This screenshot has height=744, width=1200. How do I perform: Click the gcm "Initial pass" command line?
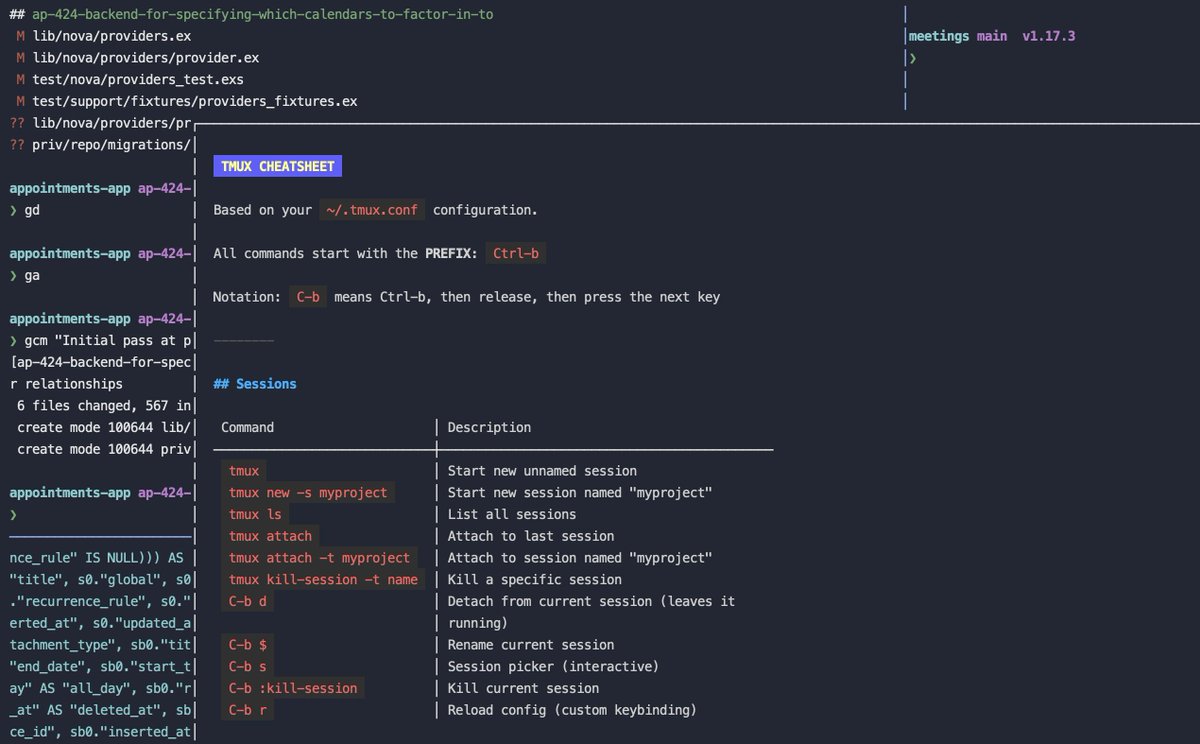point(100,341)
